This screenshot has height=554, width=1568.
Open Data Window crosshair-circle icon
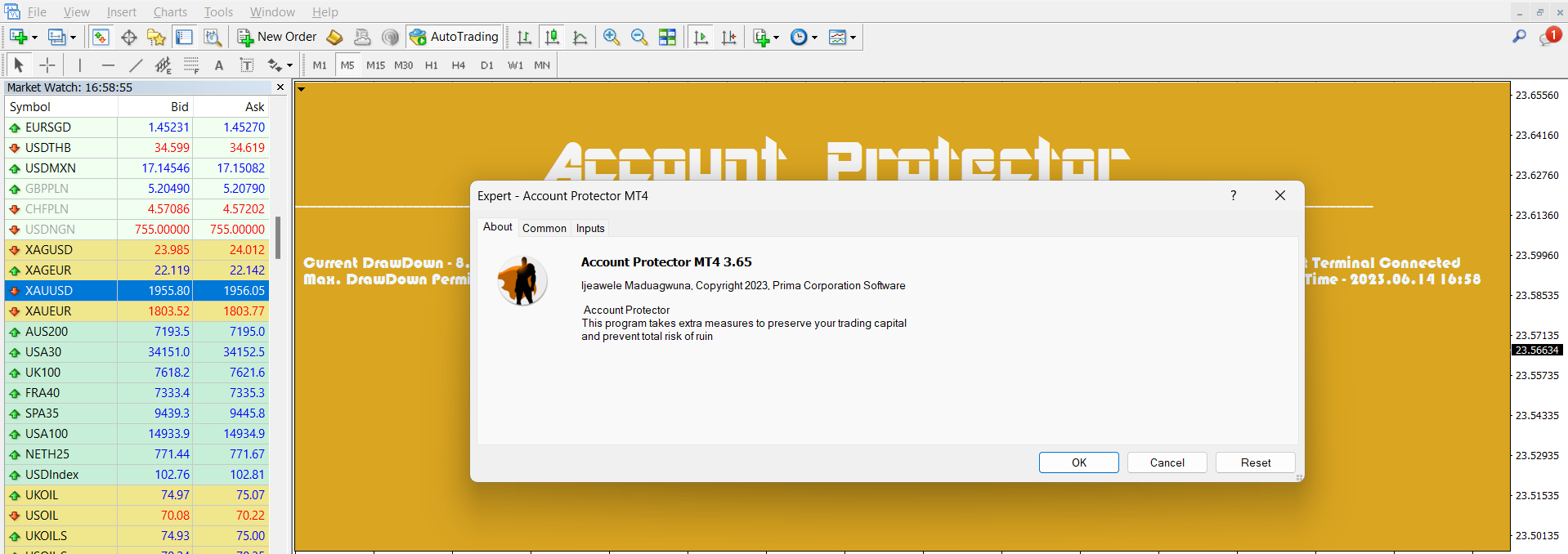[128, 37]
